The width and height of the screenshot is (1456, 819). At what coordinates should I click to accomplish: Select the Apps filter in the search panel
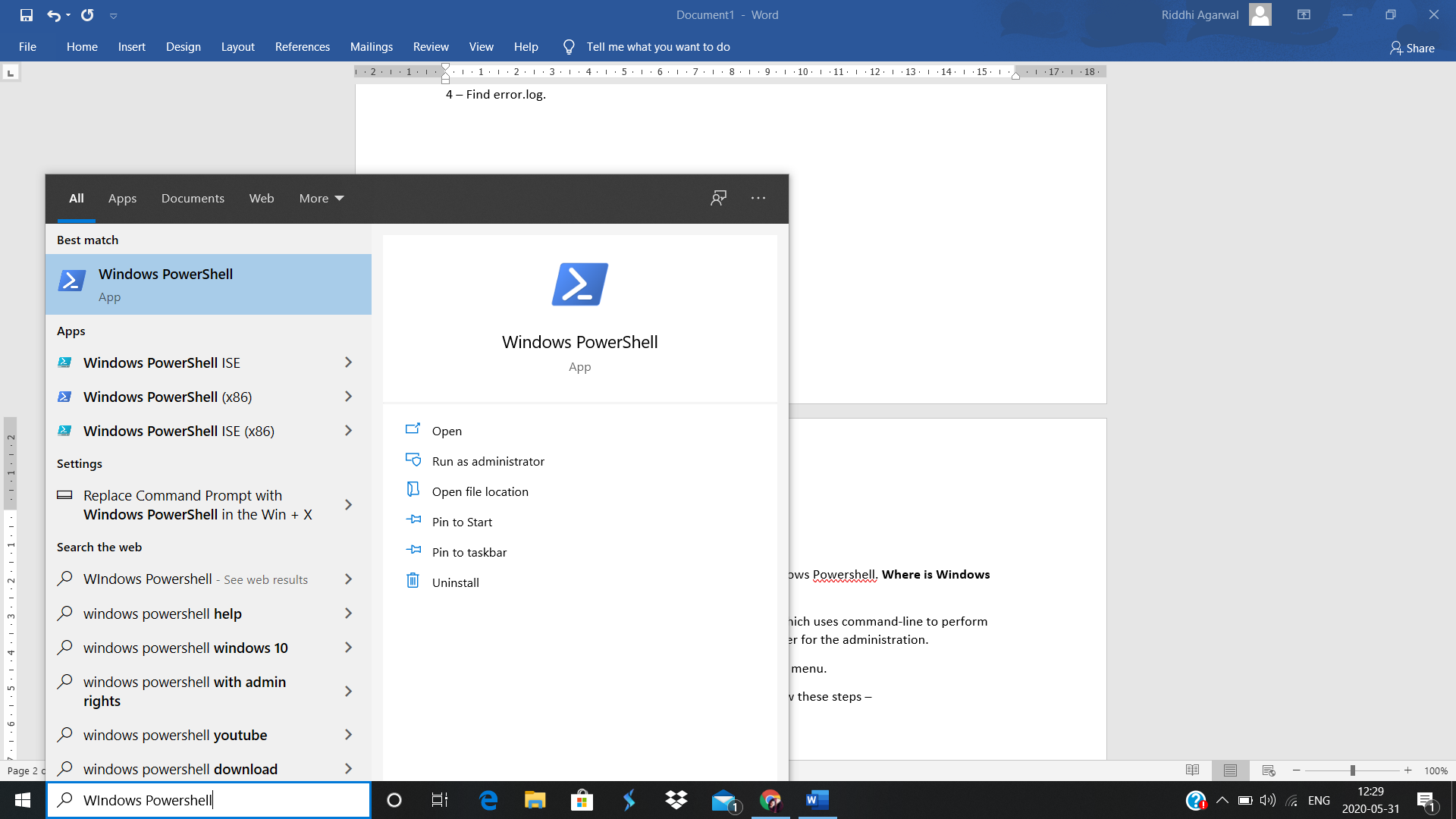[x=122, y=198]
